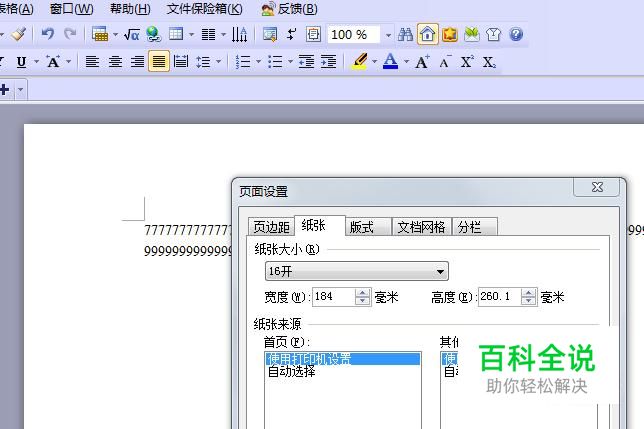The width and height of the screenshot is (644, 429).
Task: Open the zoom percentage dropdown
Action: (x=388, y=35)
